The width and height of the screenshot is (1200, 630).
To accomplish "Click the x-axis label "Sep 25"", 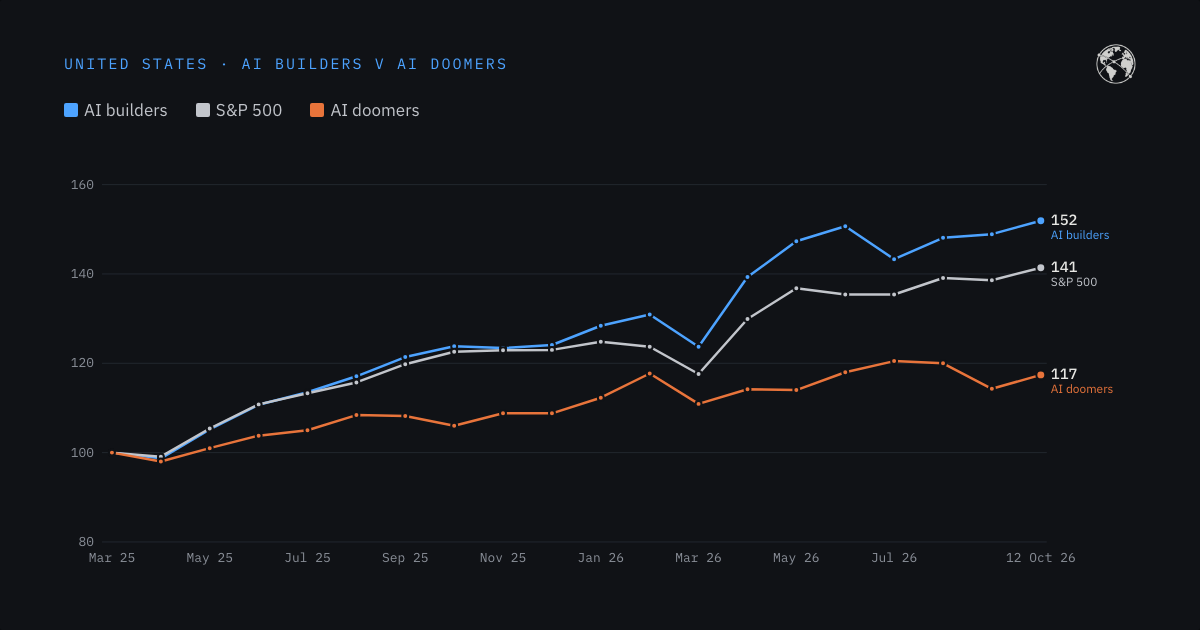I will click(x=405, y=558).
